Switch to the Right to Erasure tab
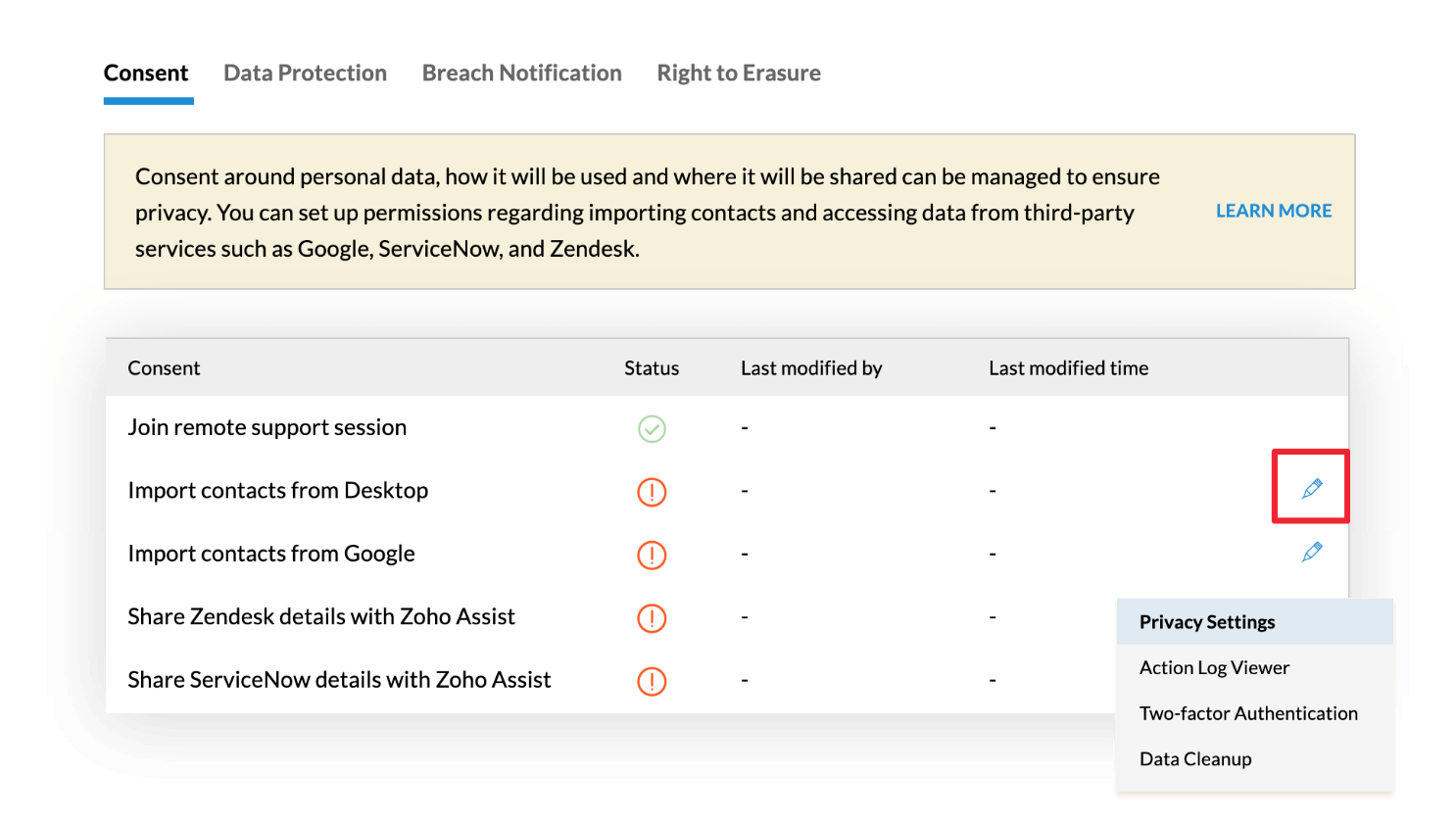 click(739, 73)
